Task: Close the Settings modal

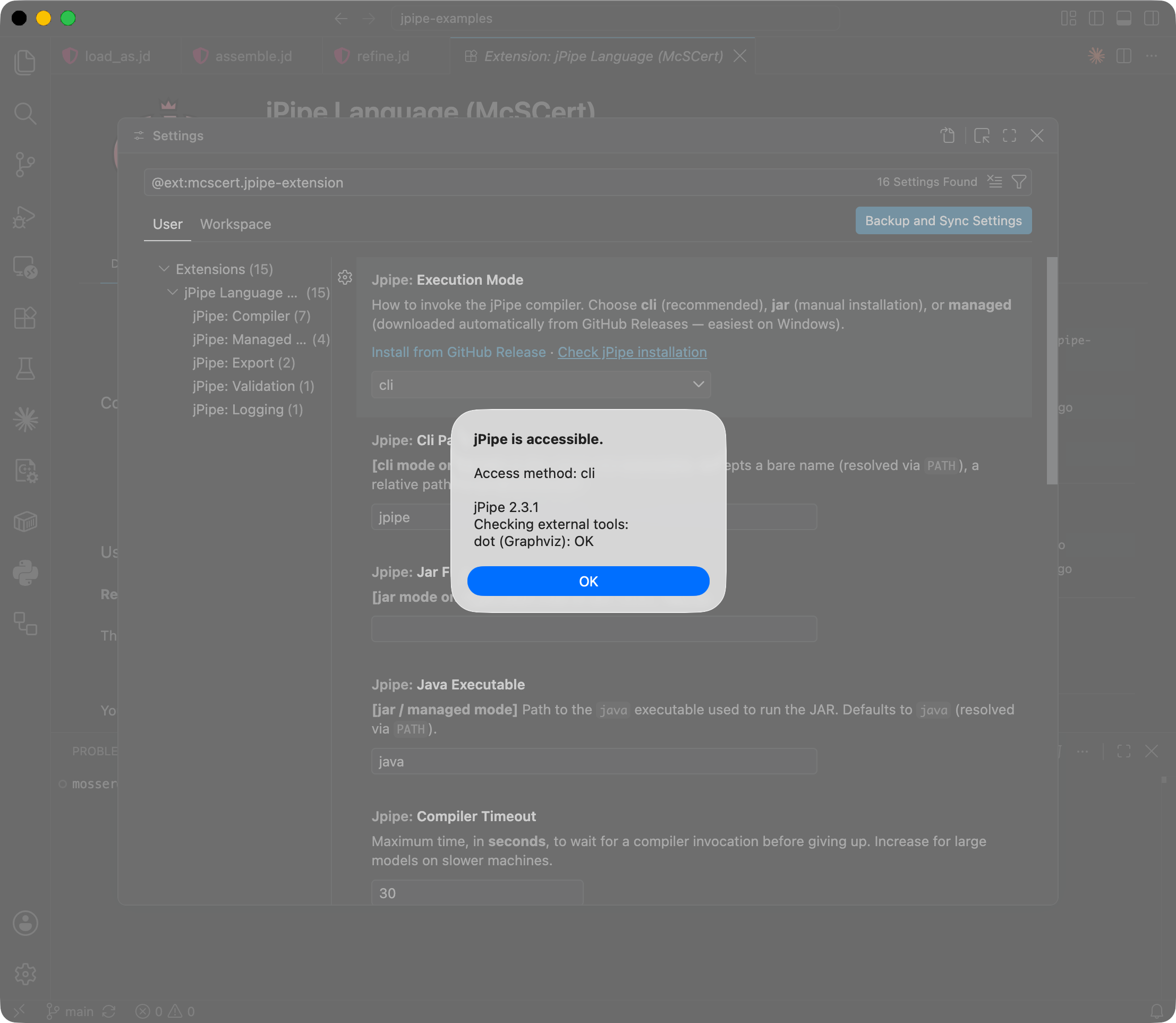Action: pyautogui.click(x=1037, y=135)
